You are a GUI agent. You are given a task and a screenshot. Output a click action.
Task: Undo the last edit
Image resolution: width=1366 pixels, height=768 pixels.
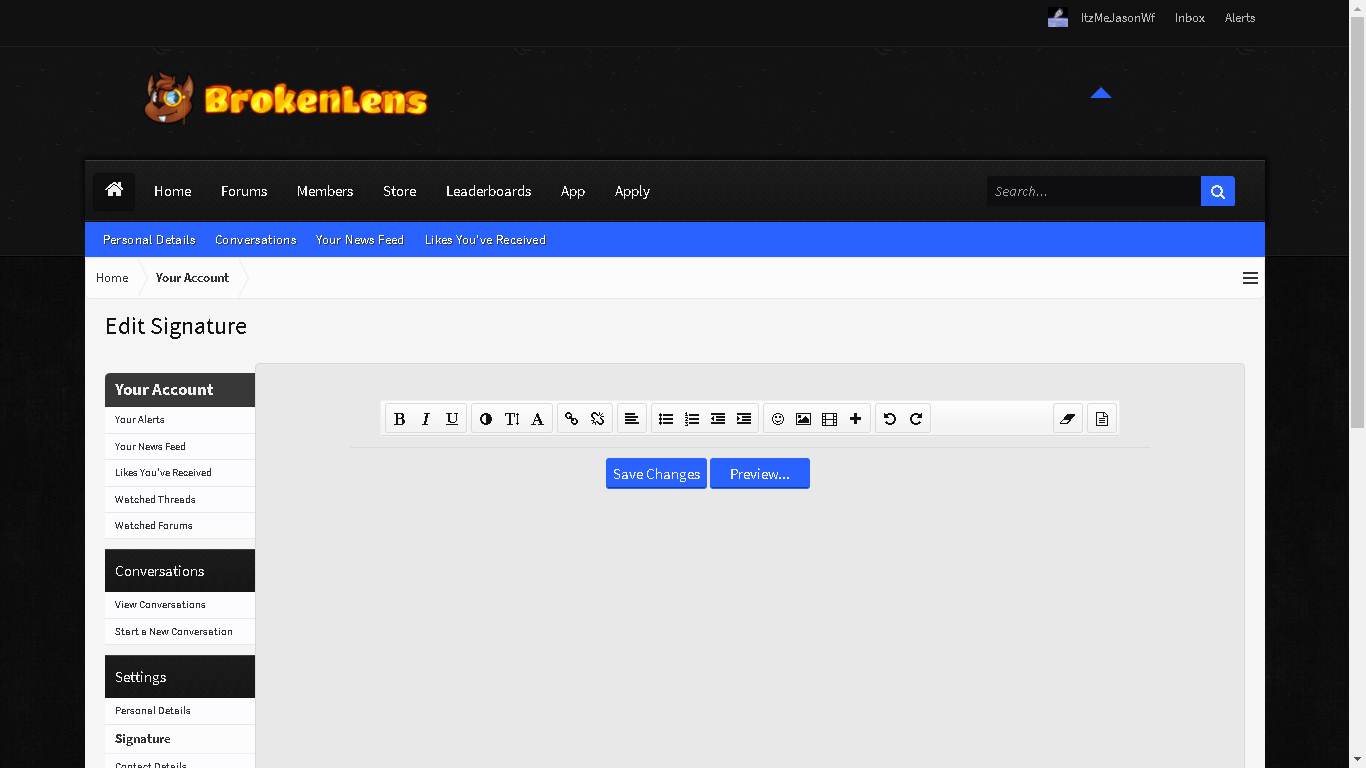pos(890,419)
